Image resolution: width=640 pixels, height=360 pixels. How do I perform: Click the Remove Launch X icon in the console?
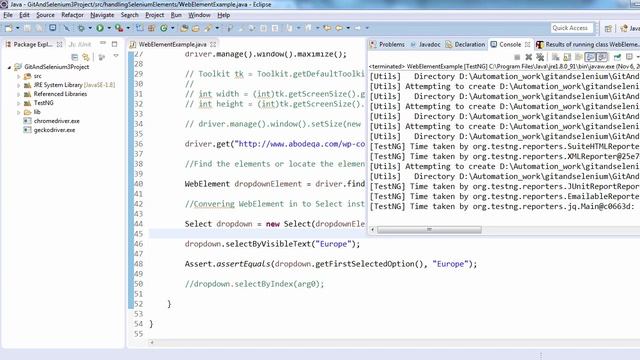click(x=529, y=57)
